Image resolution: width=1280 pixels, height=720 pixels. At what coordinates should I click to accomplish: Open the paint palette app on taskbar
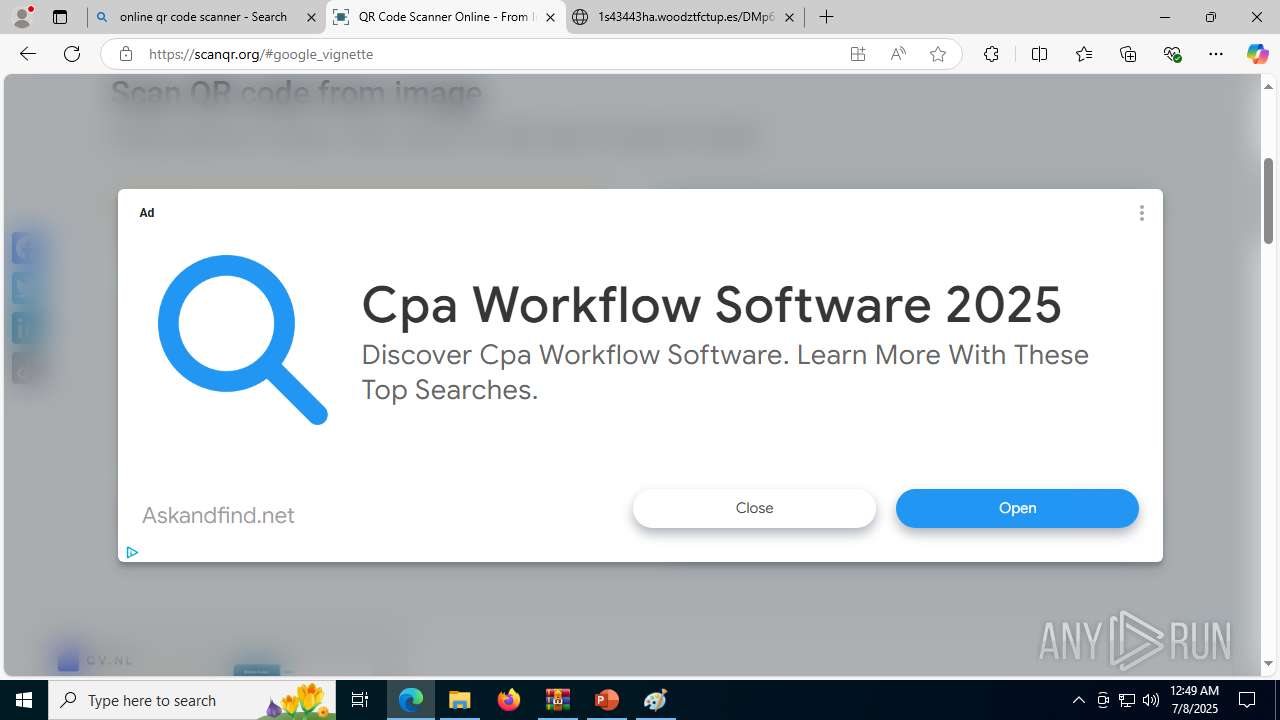[x=655, y=700]
